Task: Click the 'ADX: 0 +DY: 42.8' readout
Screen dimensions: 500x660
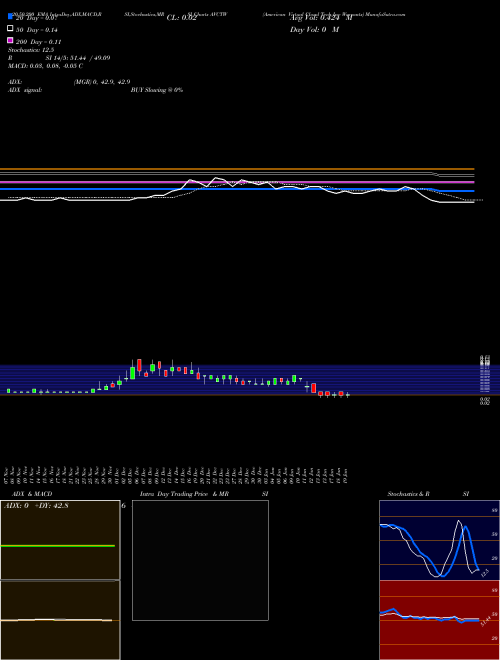Action: [36, 506]
